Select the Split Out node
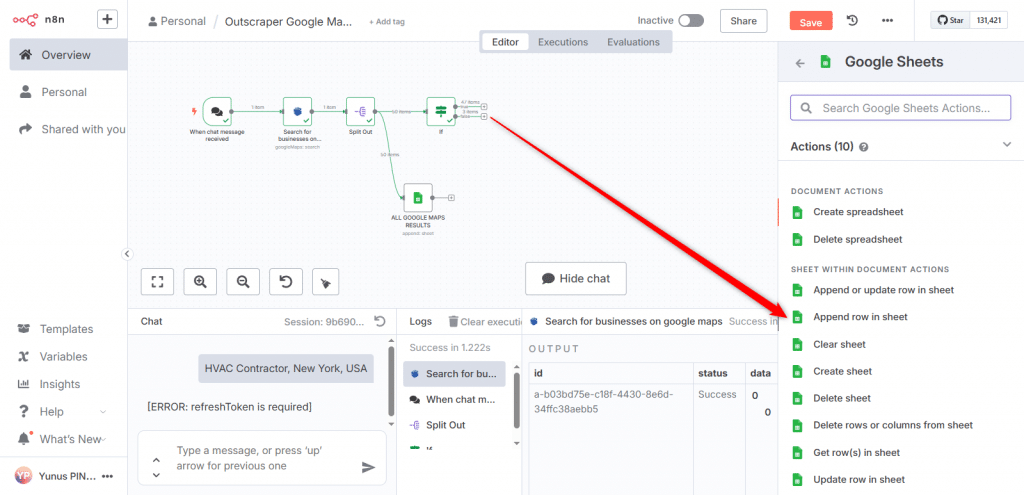Viewport: 1024px width, 495px height. tap(360, 112)
